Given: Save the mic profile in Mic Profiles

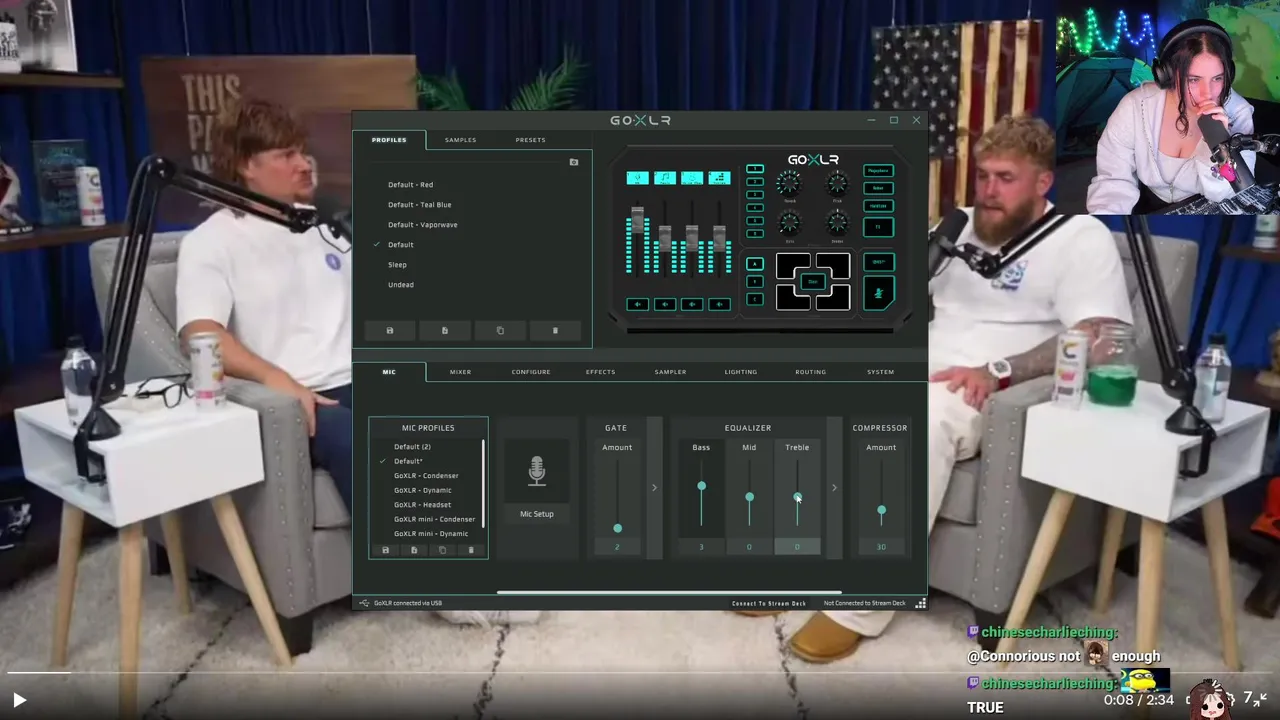Looking at the screenshot, I should (385, 550).
